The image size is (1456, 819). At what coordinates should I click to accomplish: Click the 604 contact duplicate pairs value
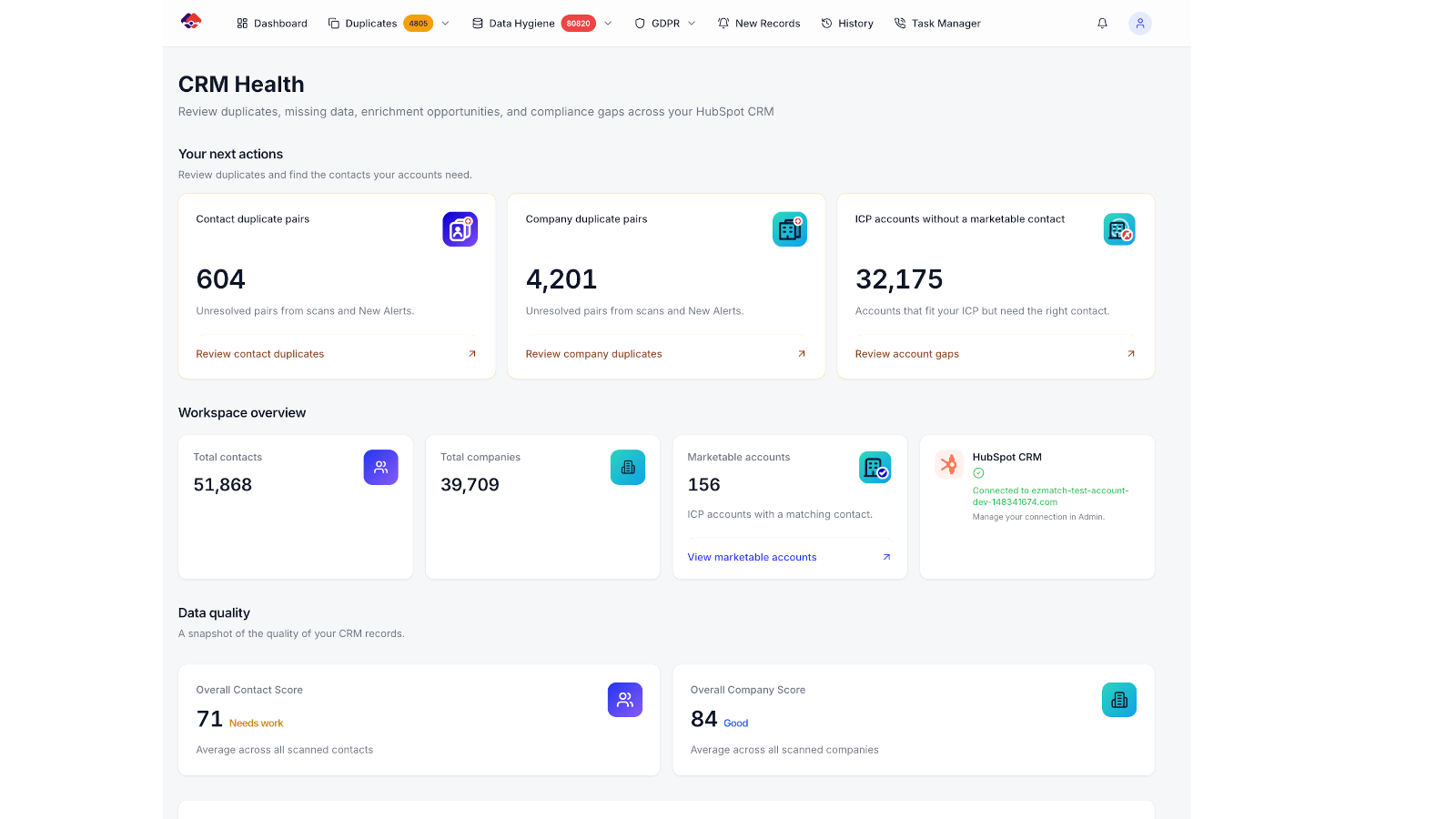click(x=221, y=279)
